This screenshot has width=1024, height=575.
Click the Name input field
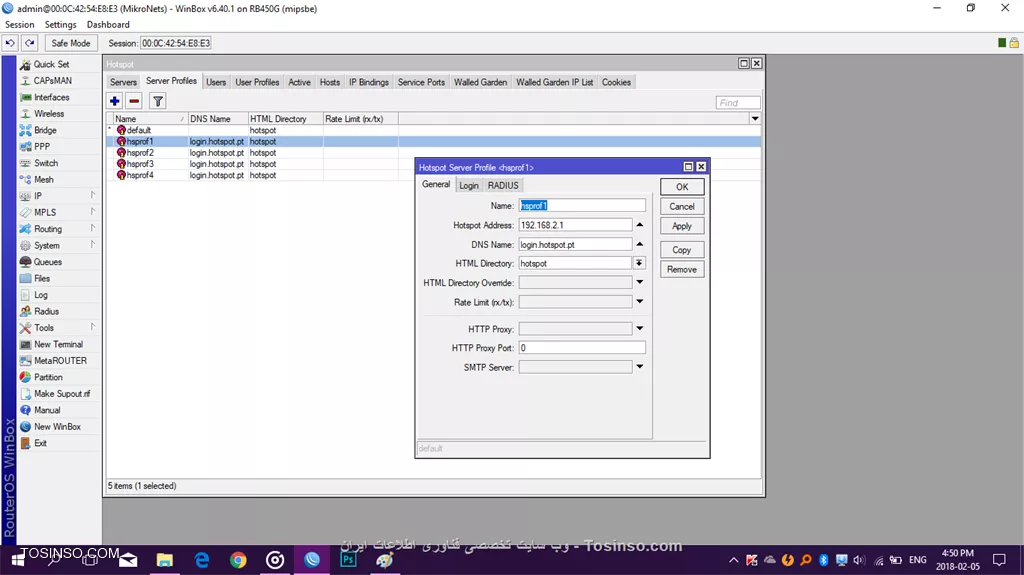coord(582,206)
